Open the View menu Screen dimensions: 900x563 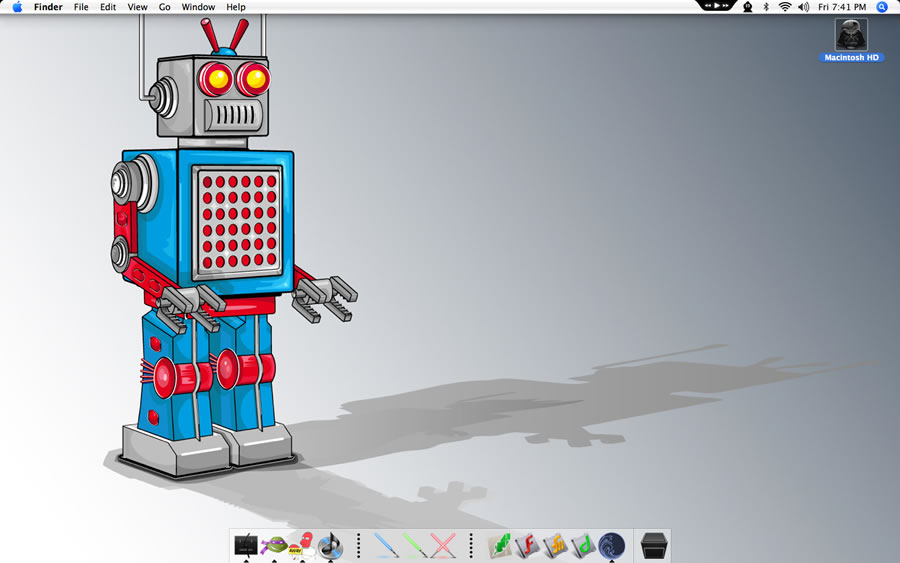point(137,7)
